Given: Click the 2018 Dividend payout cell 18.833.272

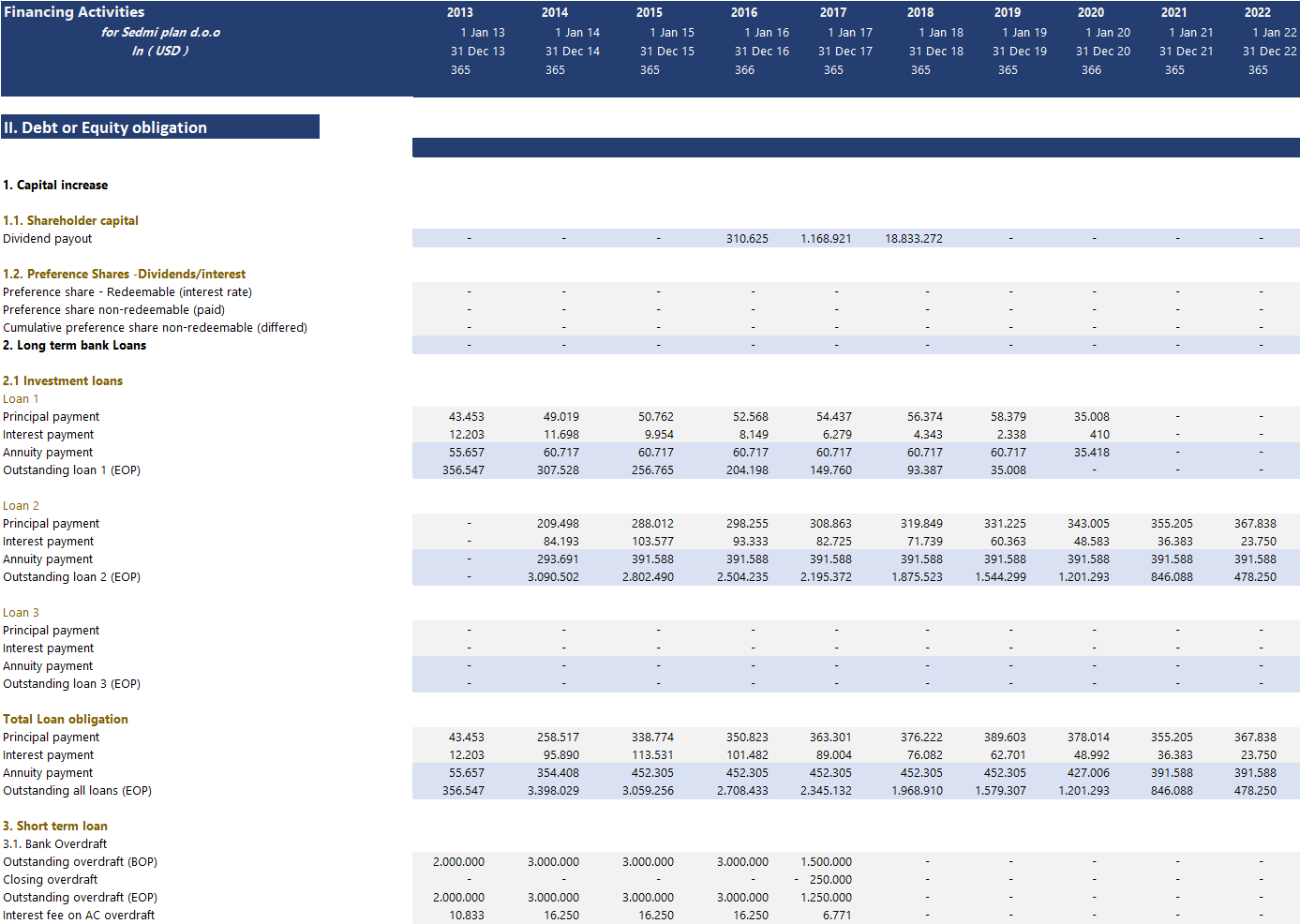Looking at the screenshot, I should click(913, 239).
